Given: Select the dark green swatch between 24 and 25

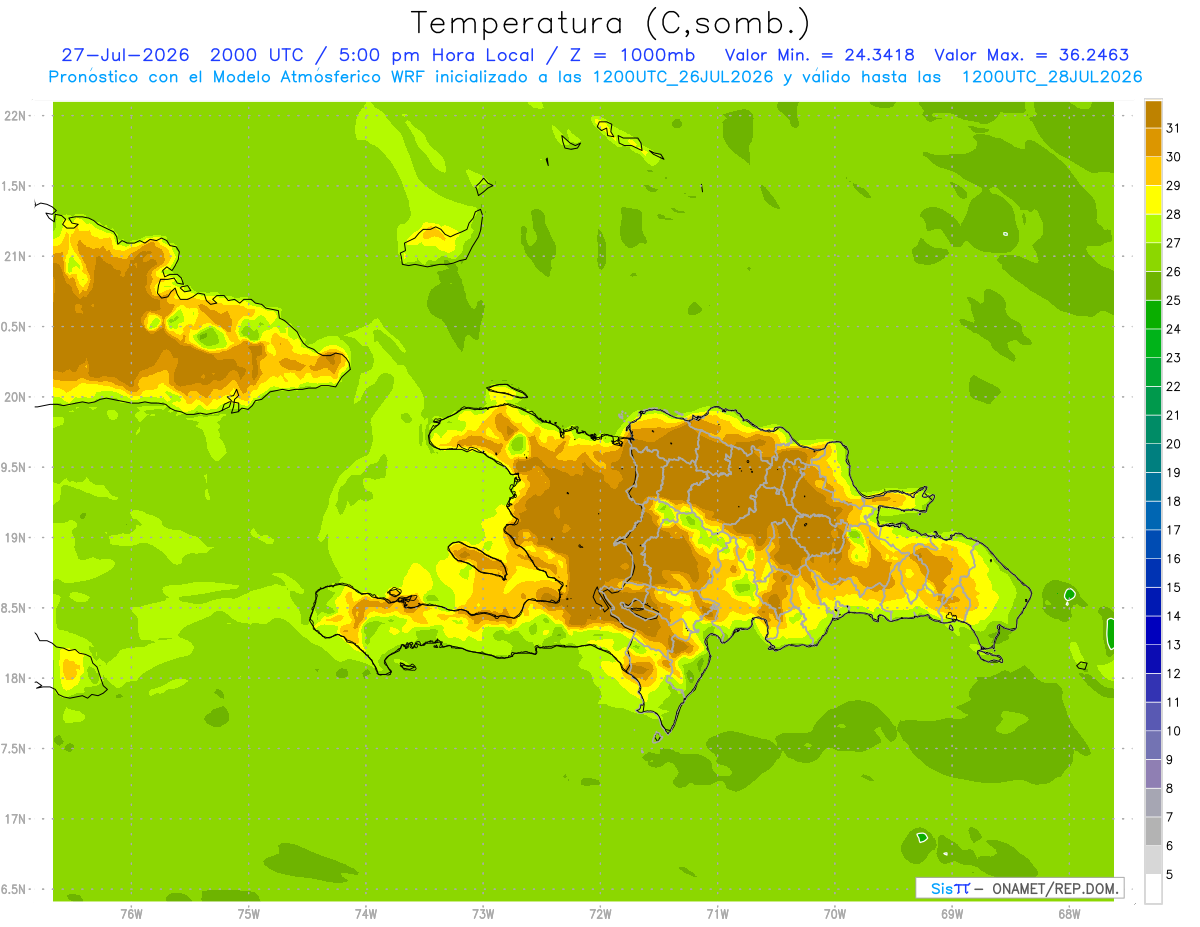Looking at the screenshot, I should point(1153,315).
